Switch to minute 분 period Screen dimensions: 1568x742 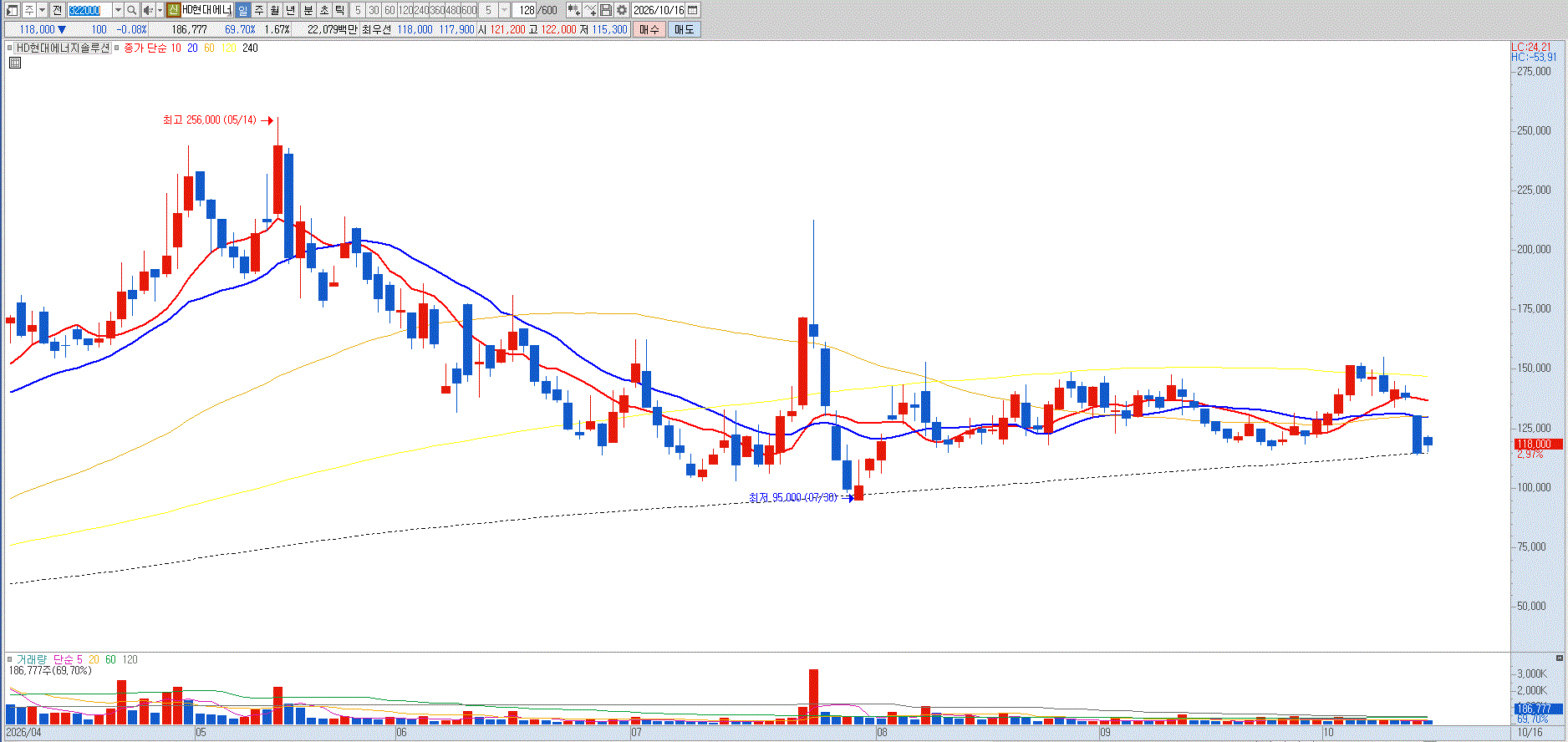(308, 10)
